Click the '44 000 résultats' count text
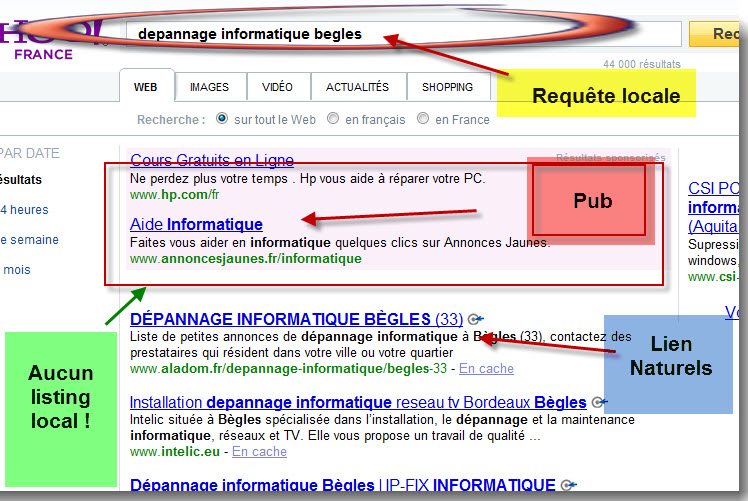 point(642,64)
